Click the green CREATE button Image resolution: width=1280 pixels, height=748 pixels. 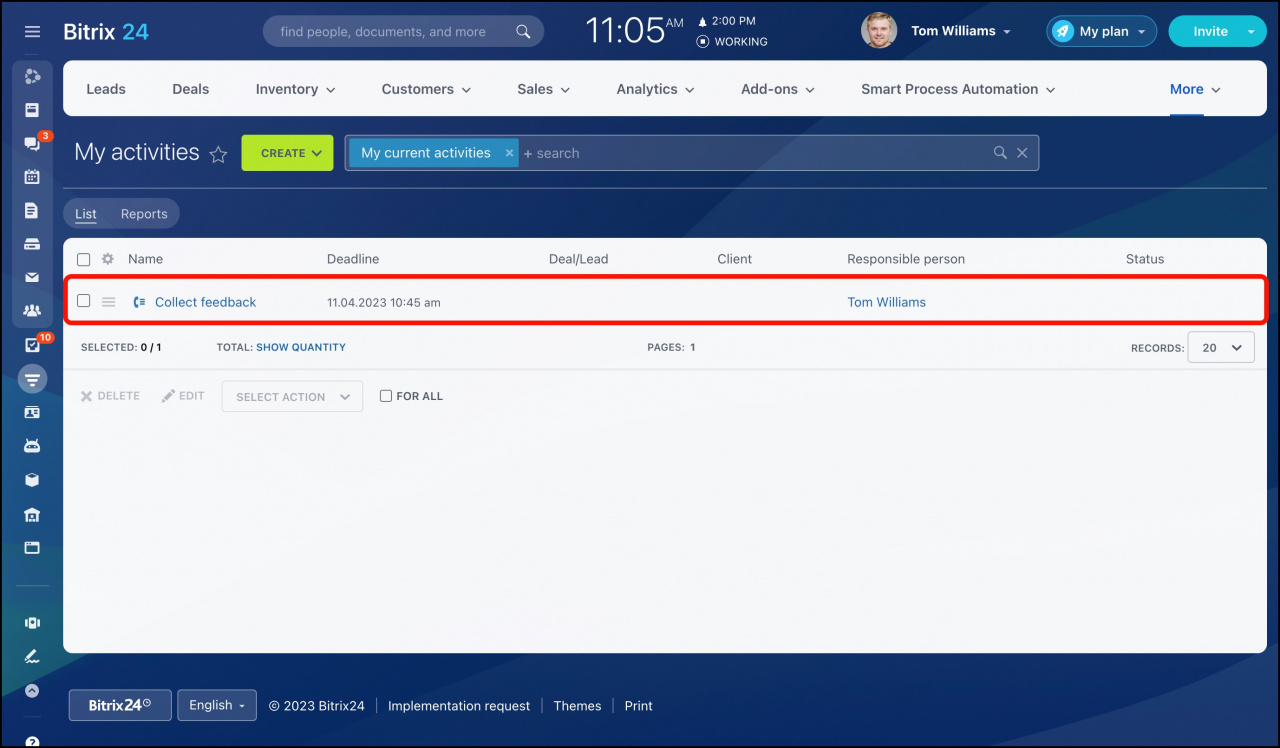[x=287, y=153]
